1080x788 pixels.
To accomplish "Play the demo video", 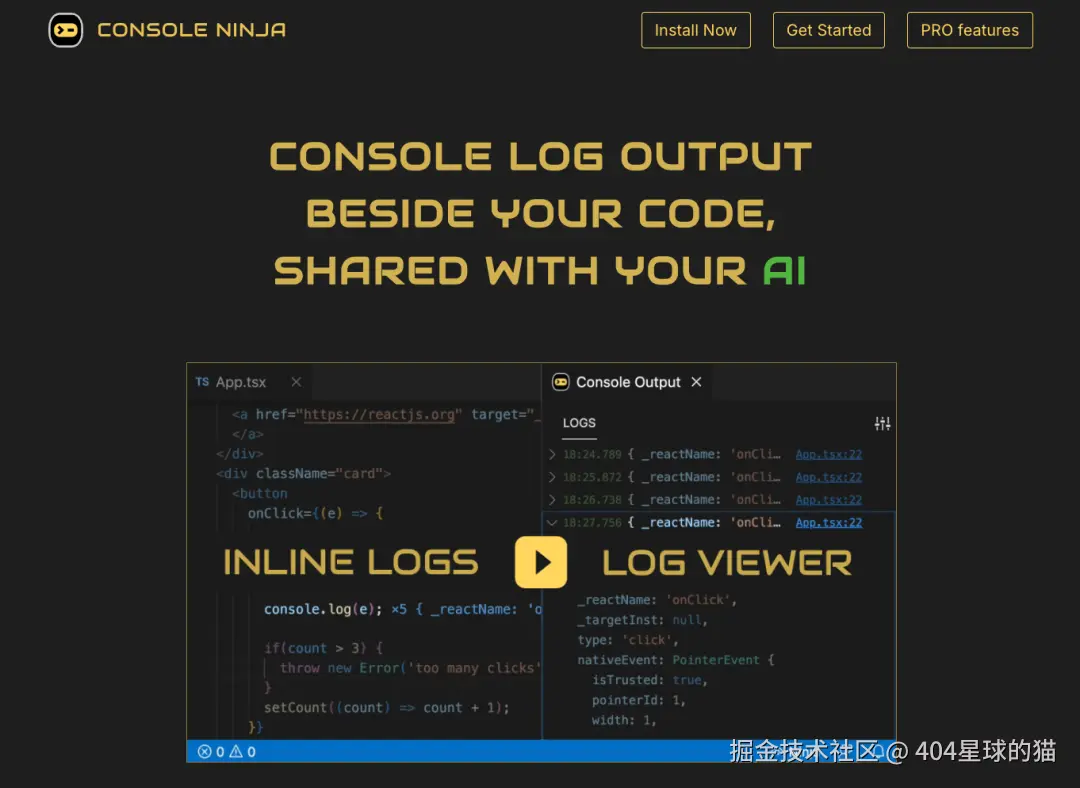I will click(x=541, y=562).
